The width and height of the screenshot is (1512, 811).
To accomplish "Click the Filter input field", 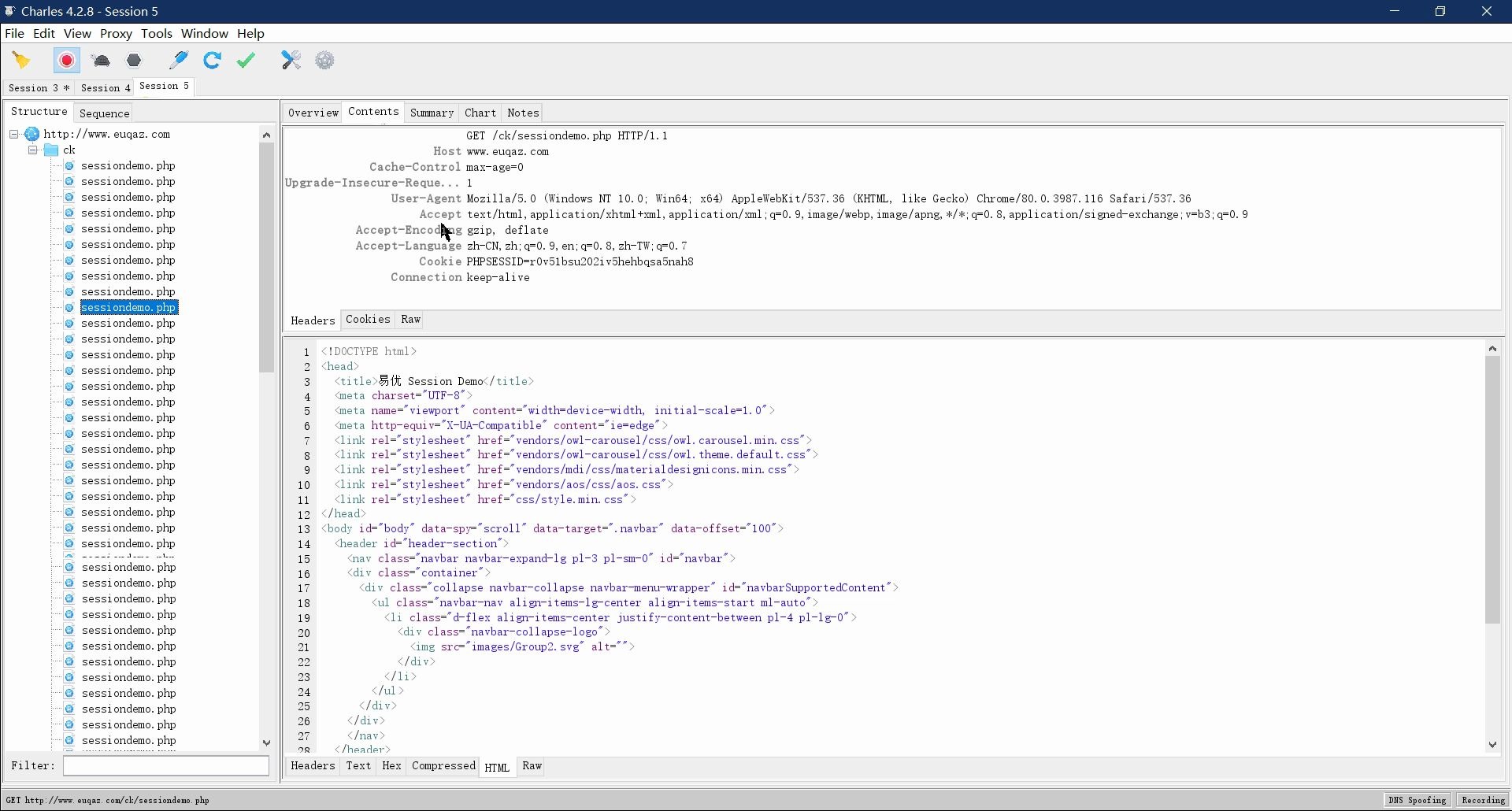I will [x=166, y=765].
